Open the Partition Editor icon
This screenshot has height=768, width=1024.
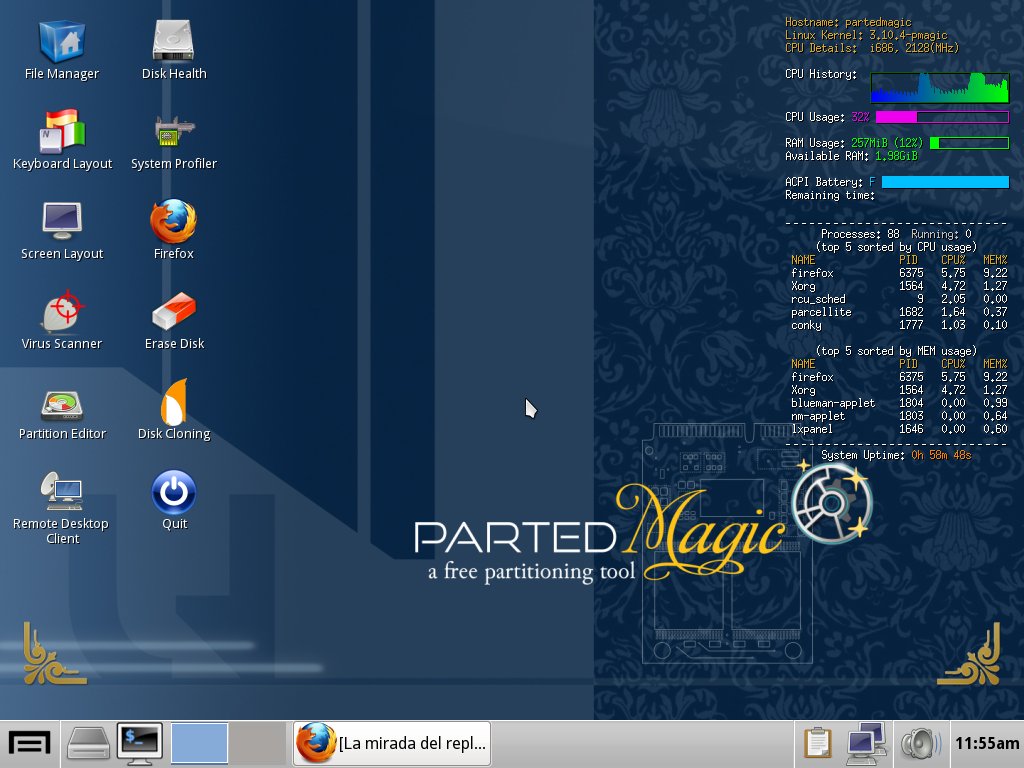[x=62, y=403]
